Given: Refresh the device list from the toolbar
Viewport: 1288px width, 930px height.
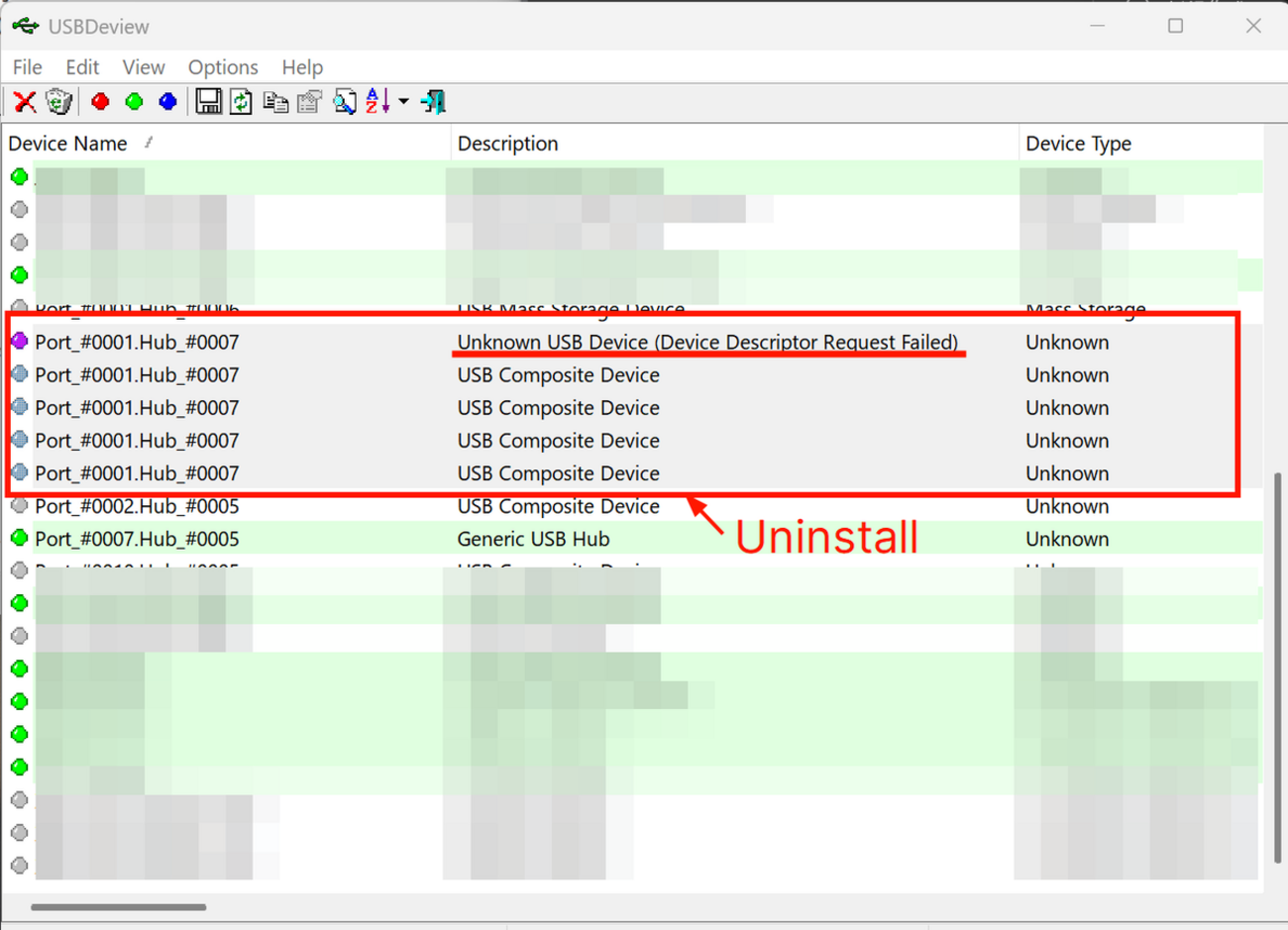Looking at the screenshot, I should point(241,101).
